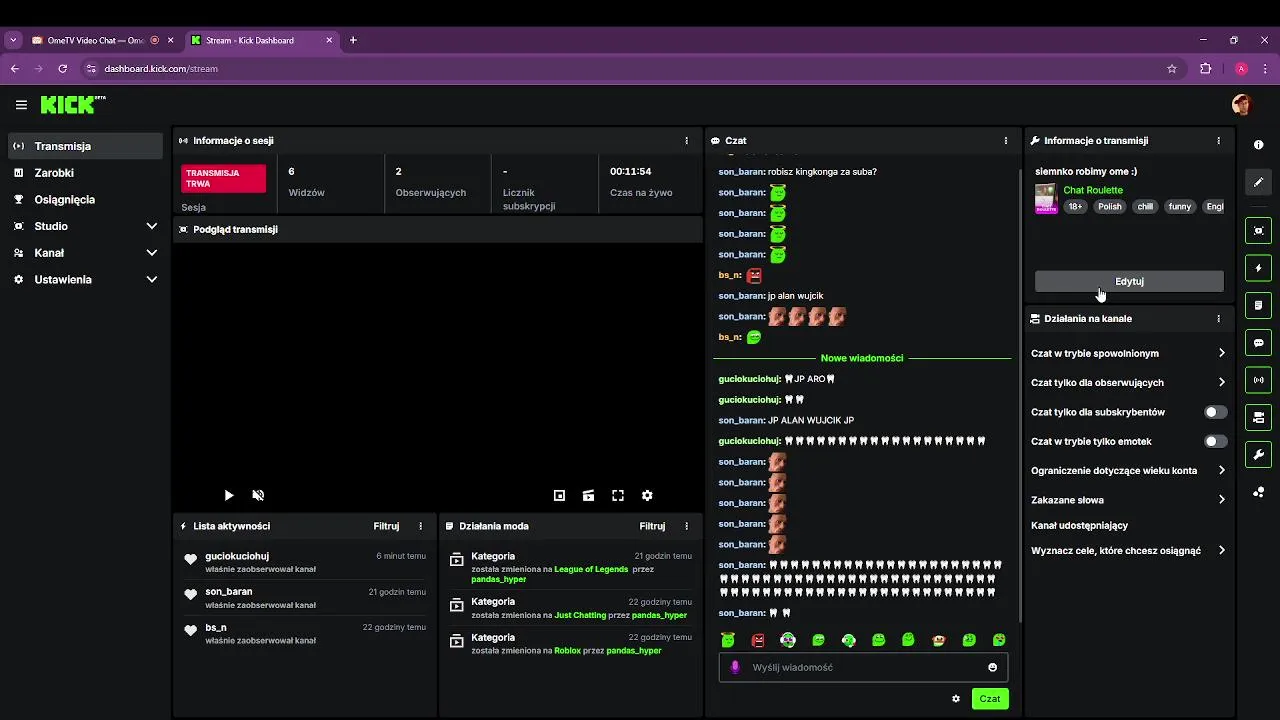The image size is (1280, 720).
Task: Switch to OmeTV Video Chat tab
Action: pyautogui.click(x=95, y=40)
